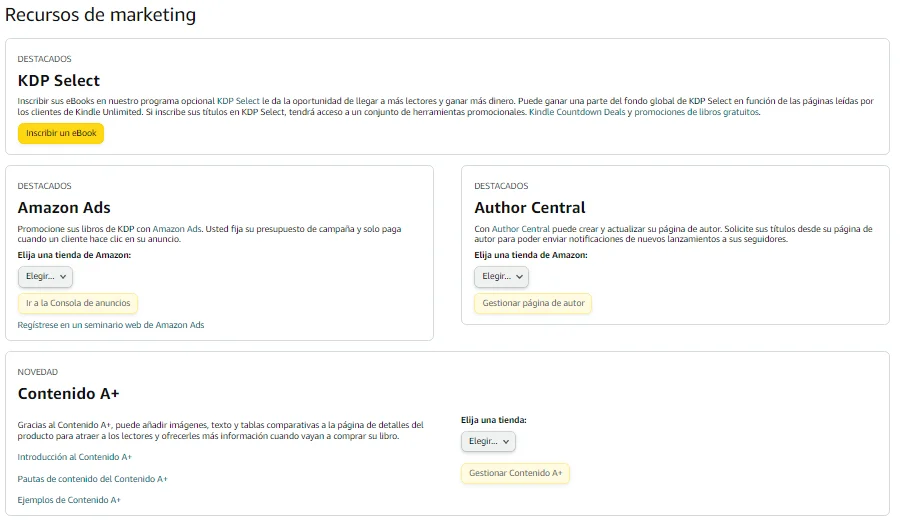Click DESTACADOS label above Amazon Ads
Screen dimensions: 902x522
click(45, 186)
